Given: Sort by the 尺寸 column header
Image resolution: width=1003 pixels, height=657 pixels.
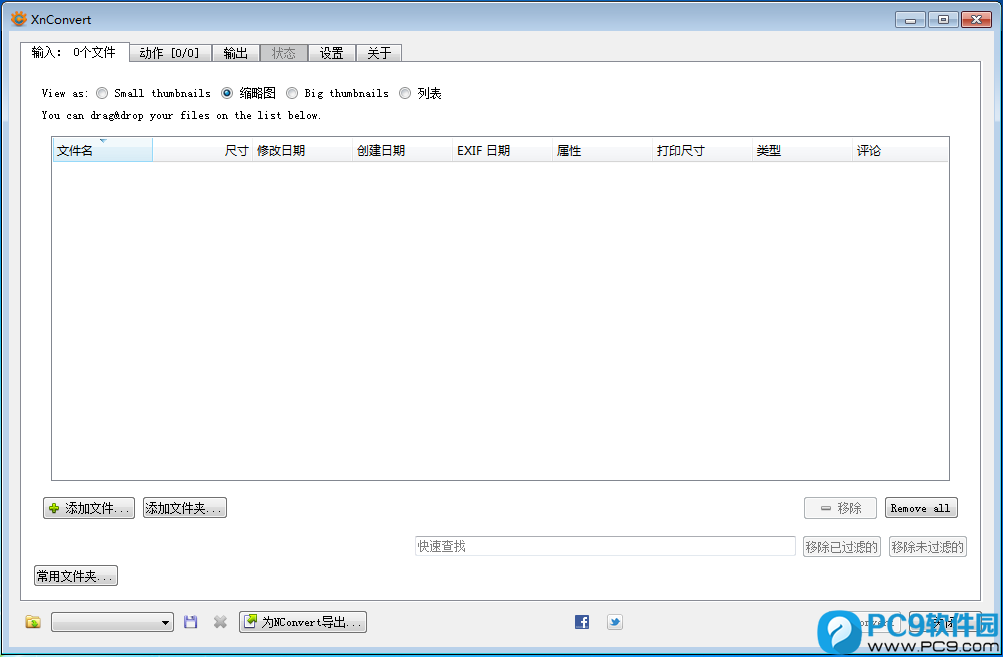Looking at the screenshot, I should click(x=202, y=150).
